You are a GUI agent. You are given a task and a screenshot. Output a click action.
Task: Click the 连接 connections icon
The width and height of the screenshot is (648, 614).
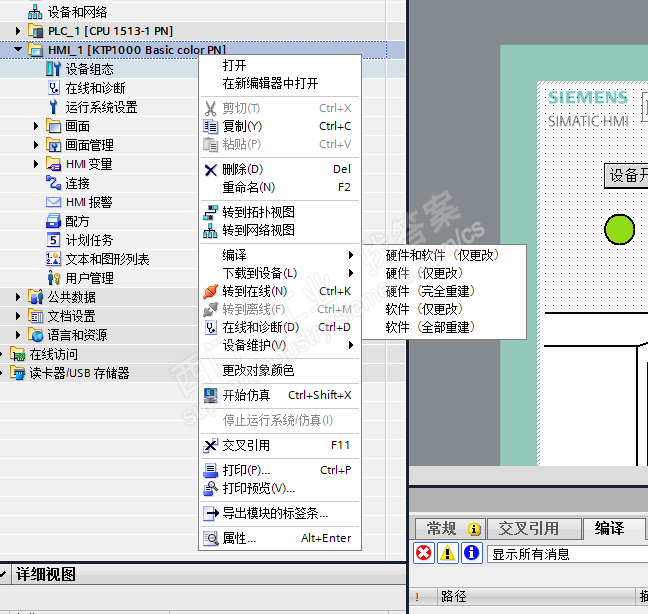[53, 183]
